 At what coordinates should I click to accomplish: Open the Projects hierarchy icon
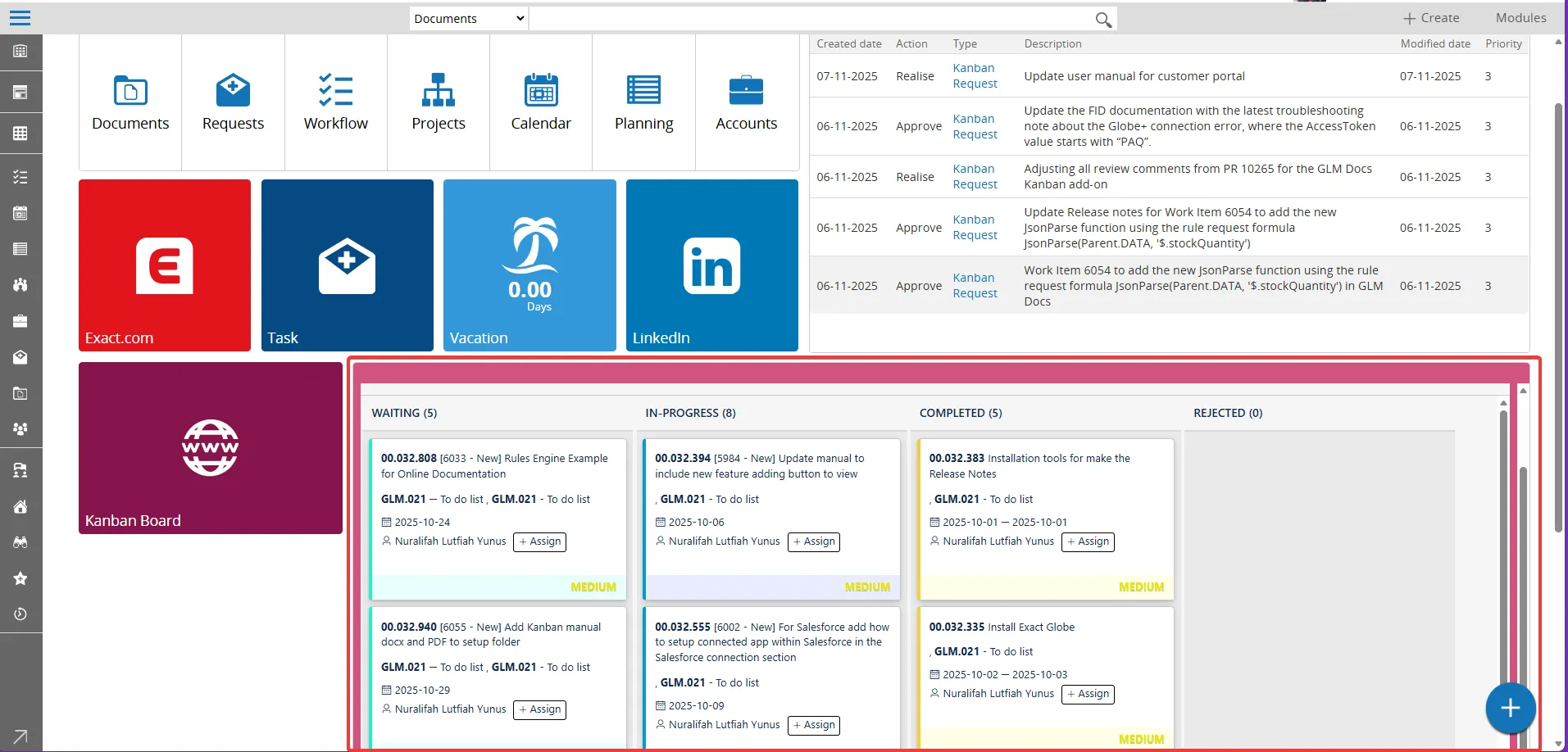click(439, 91)
